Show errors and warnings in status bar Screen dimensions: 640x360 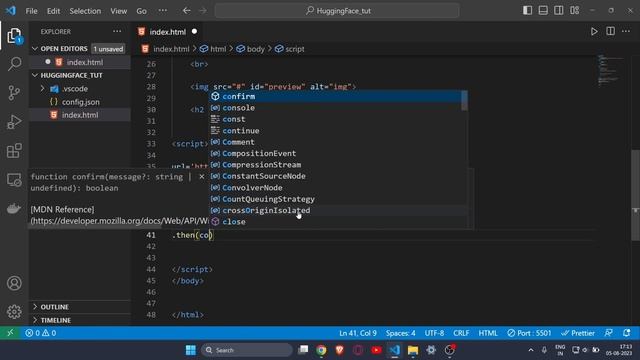click(40, 333)
